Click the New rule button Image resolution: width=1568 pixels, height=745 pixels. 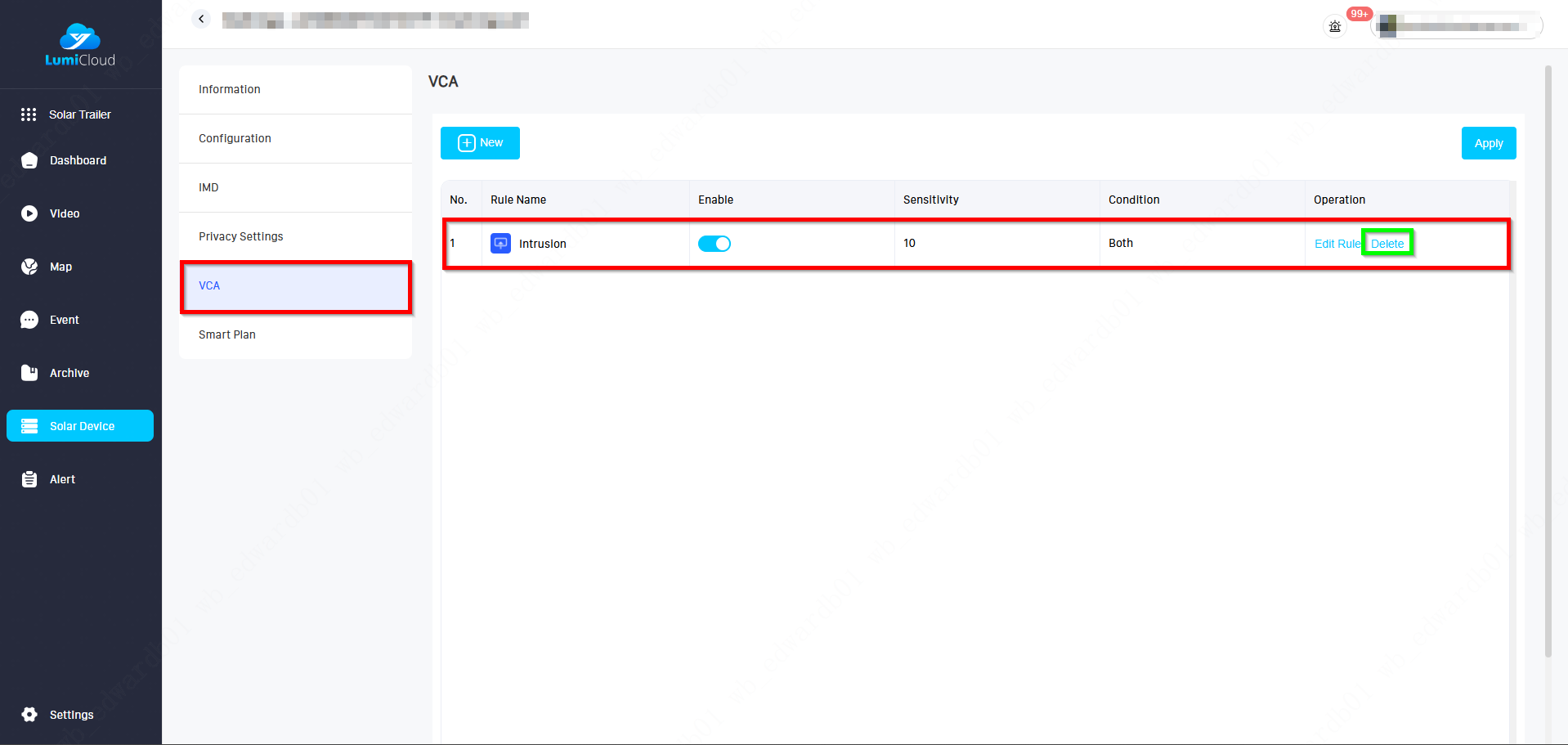point(480,143)
